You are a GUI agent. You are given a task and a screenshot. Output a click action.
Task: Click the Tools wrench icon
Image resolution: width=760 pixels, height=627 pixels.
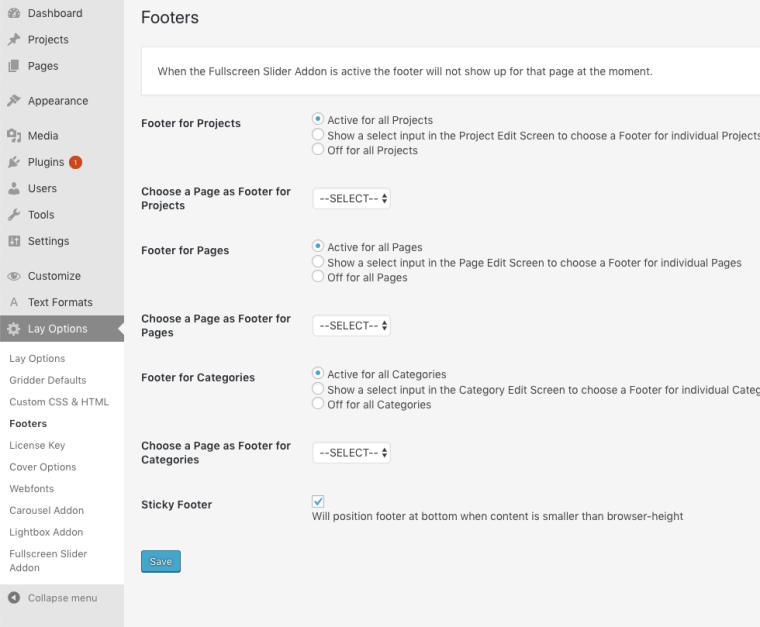[14, 215]
